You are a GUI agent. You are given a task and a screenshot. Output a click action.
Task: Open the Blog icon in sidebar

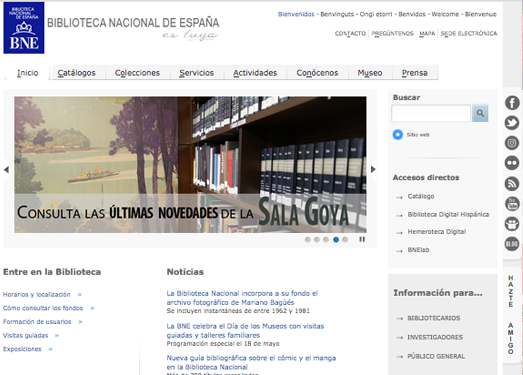[512, 244]
